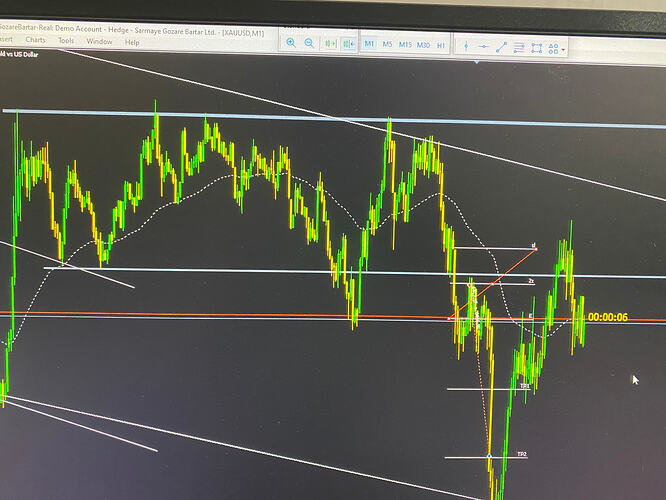Open the shapes objects tool
Viewport: 666px width, 500px height.
[553, 49]
